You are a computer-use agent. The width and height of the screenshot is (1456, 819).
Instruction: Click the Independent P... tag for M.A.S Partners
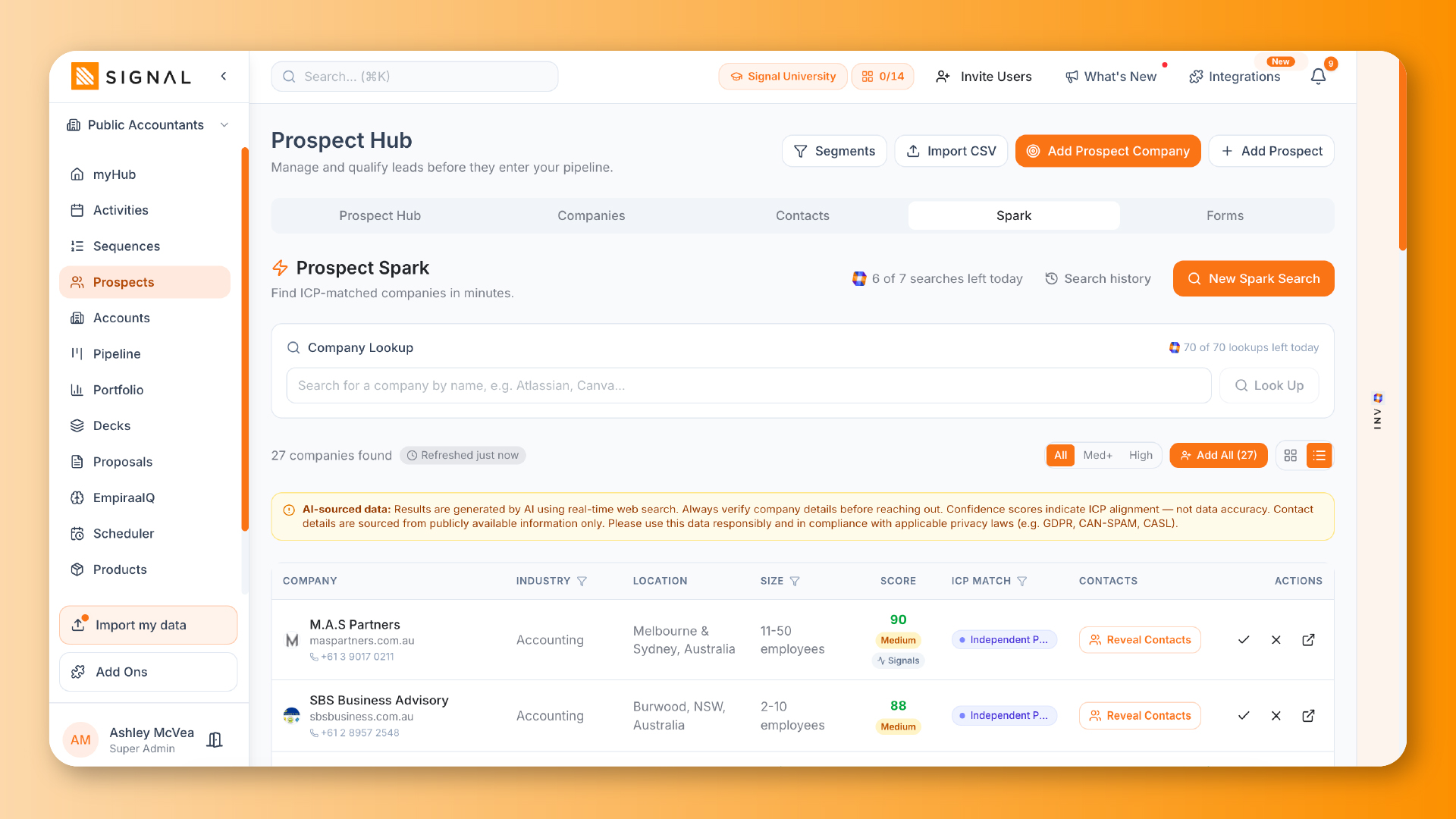click(x=1004, y=640)
